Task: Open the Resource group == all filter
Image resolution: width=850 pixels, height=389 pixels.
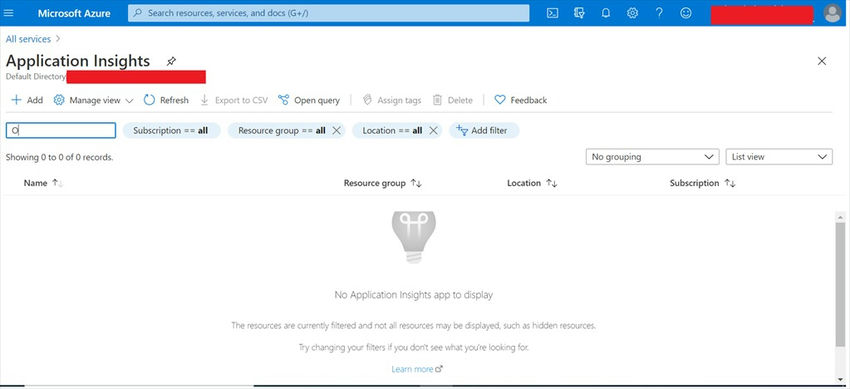Action: [281, 131]
